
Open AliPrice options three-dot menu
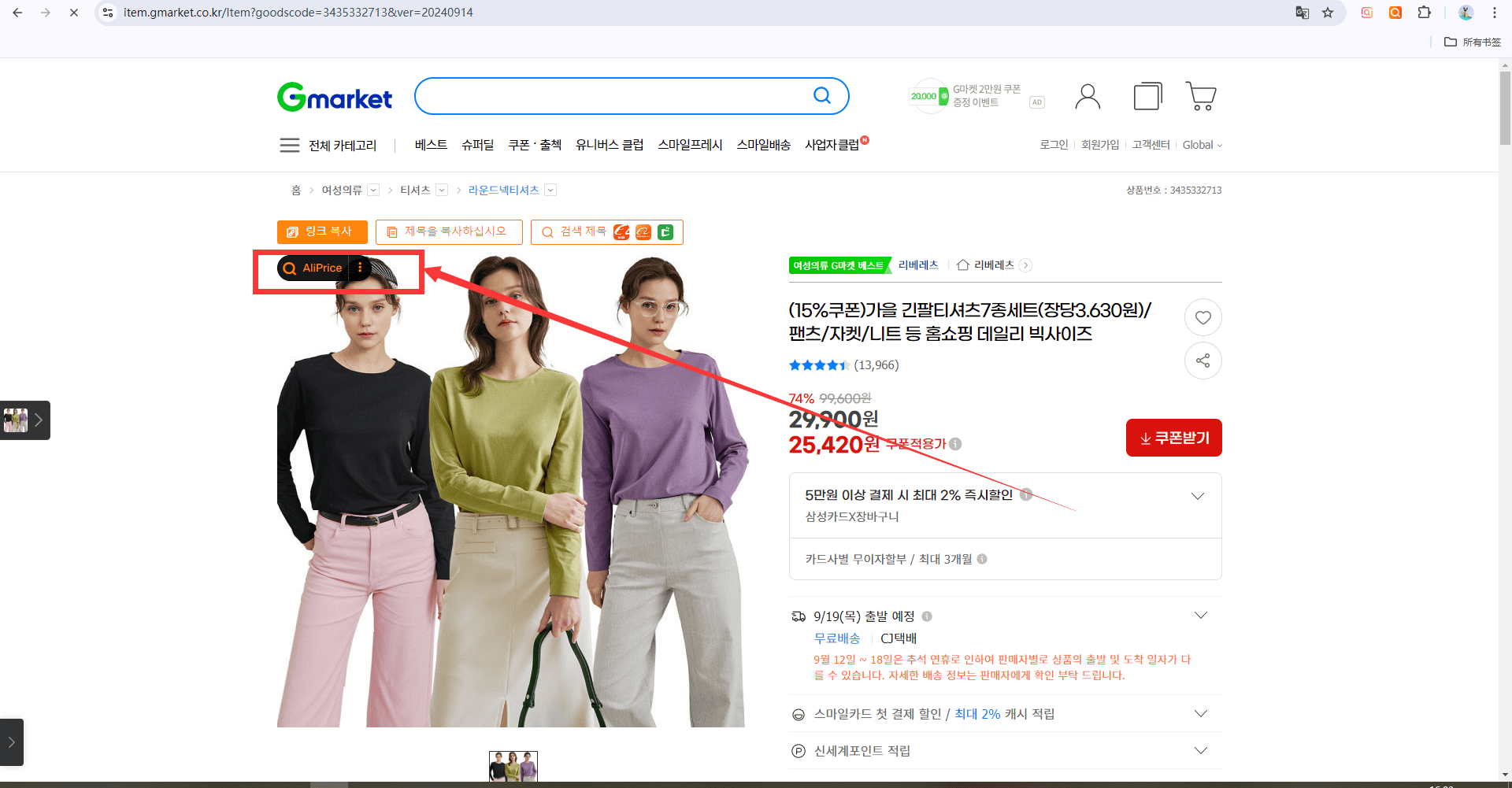[x=360, y=268]
